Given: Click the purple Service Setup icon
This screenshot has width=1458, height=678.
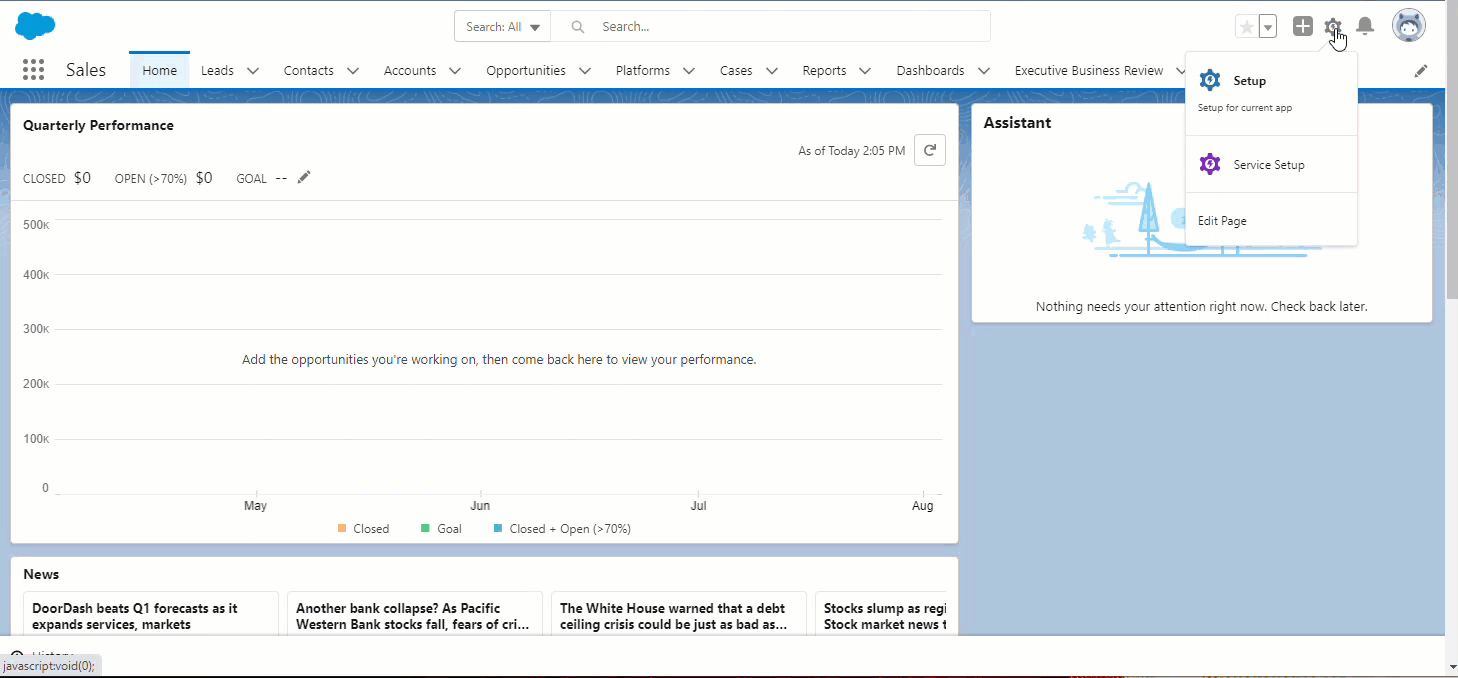Looking at the screenshot, I should [1210, 164].
